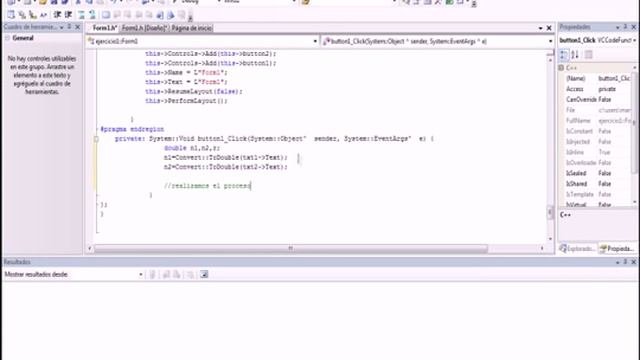Click the clear bookmarks toolbar icon

pyautogui.click(x=181, y=15)
